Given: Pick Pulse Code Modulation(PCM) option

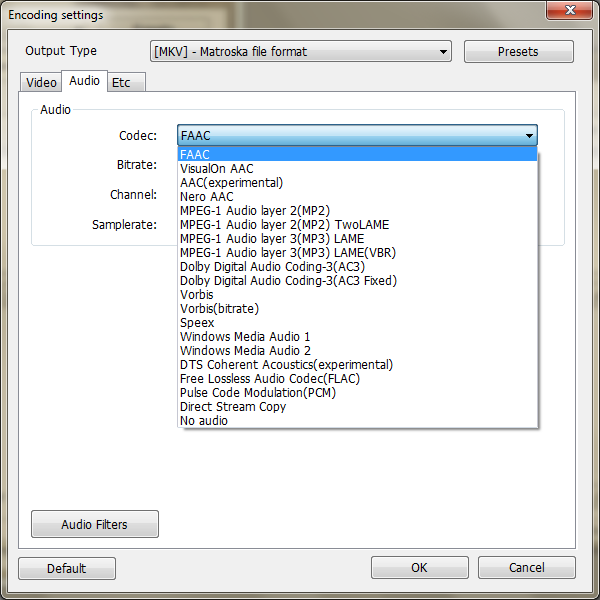Looking at the screenshot, I should tap(357, 393).
